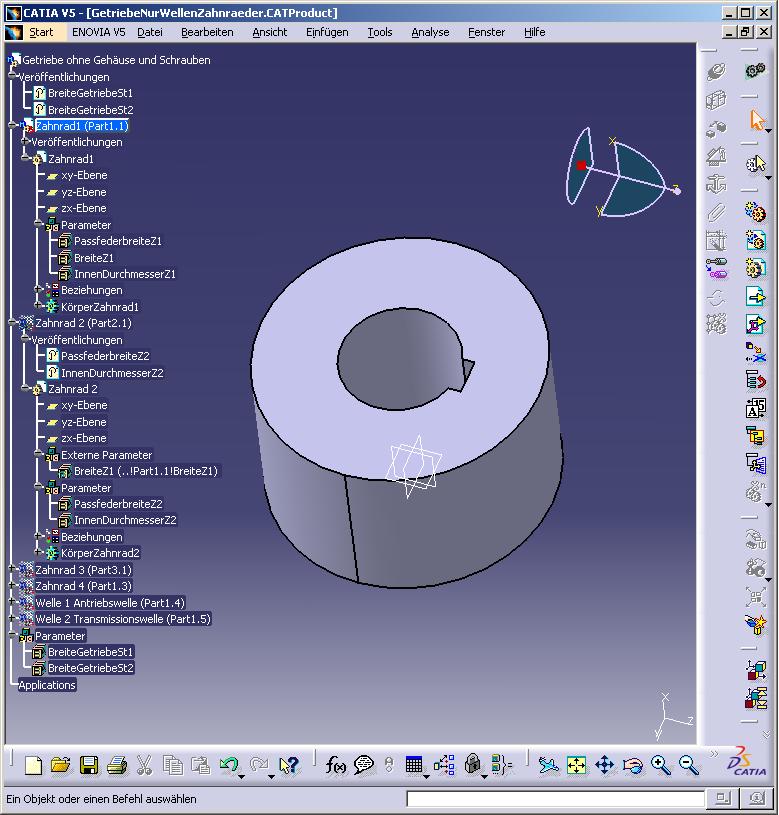Open the Start menu in CATIA
The width and height of the screenshot is (779, 815).
click(x=41, y=32)
